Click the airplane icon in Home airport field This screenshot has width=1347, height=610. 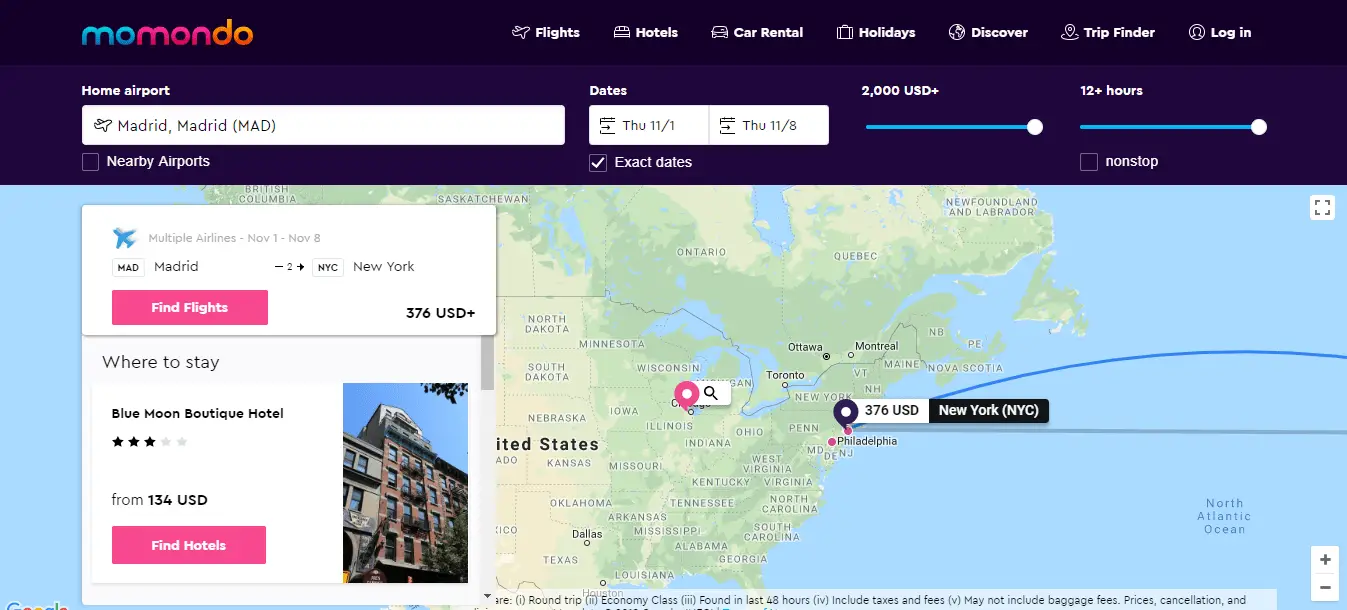point(102,125)
